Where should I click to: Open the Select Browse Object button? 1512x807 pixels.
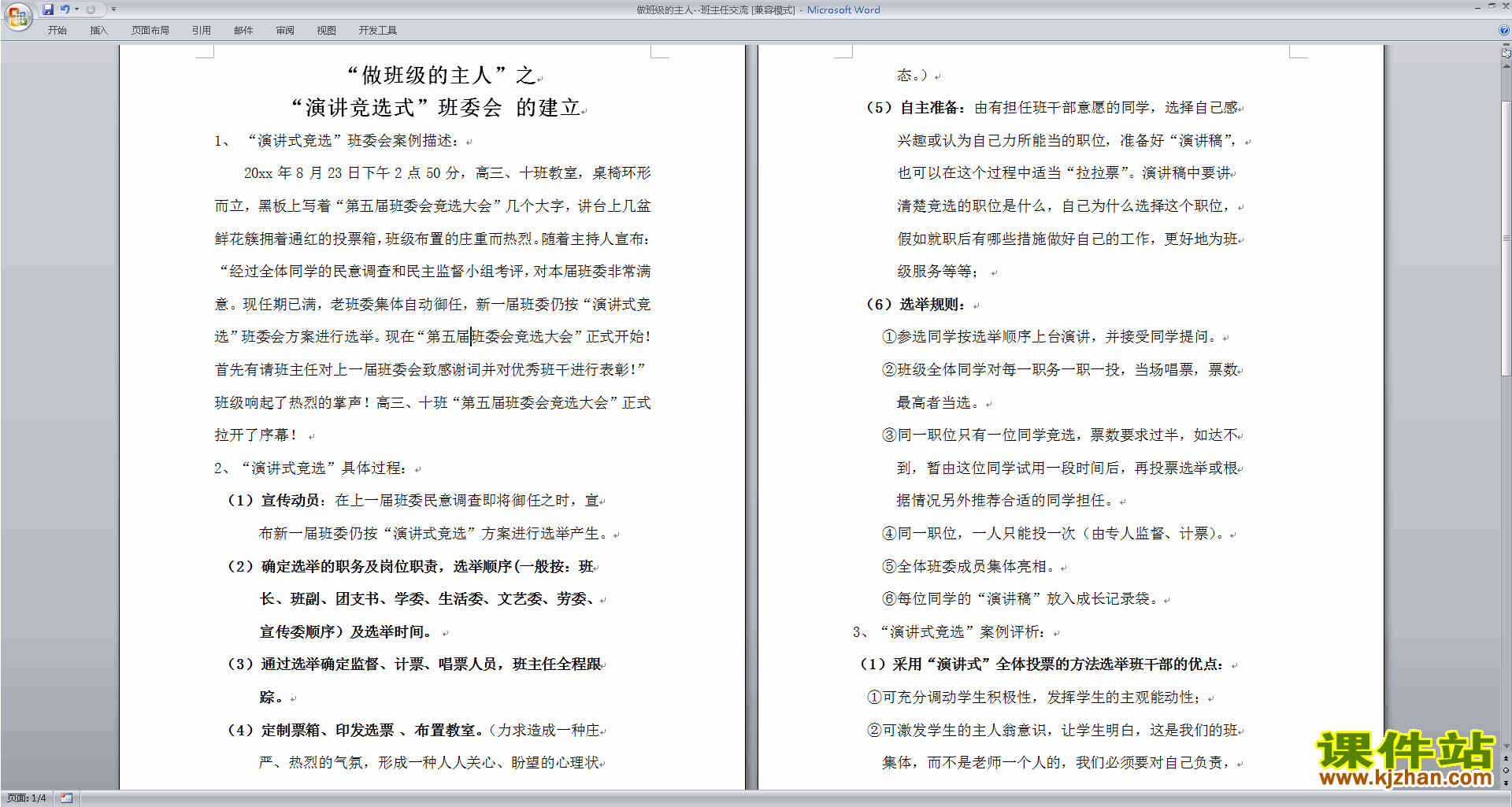pyautogui.click(x=1506, y=771)
